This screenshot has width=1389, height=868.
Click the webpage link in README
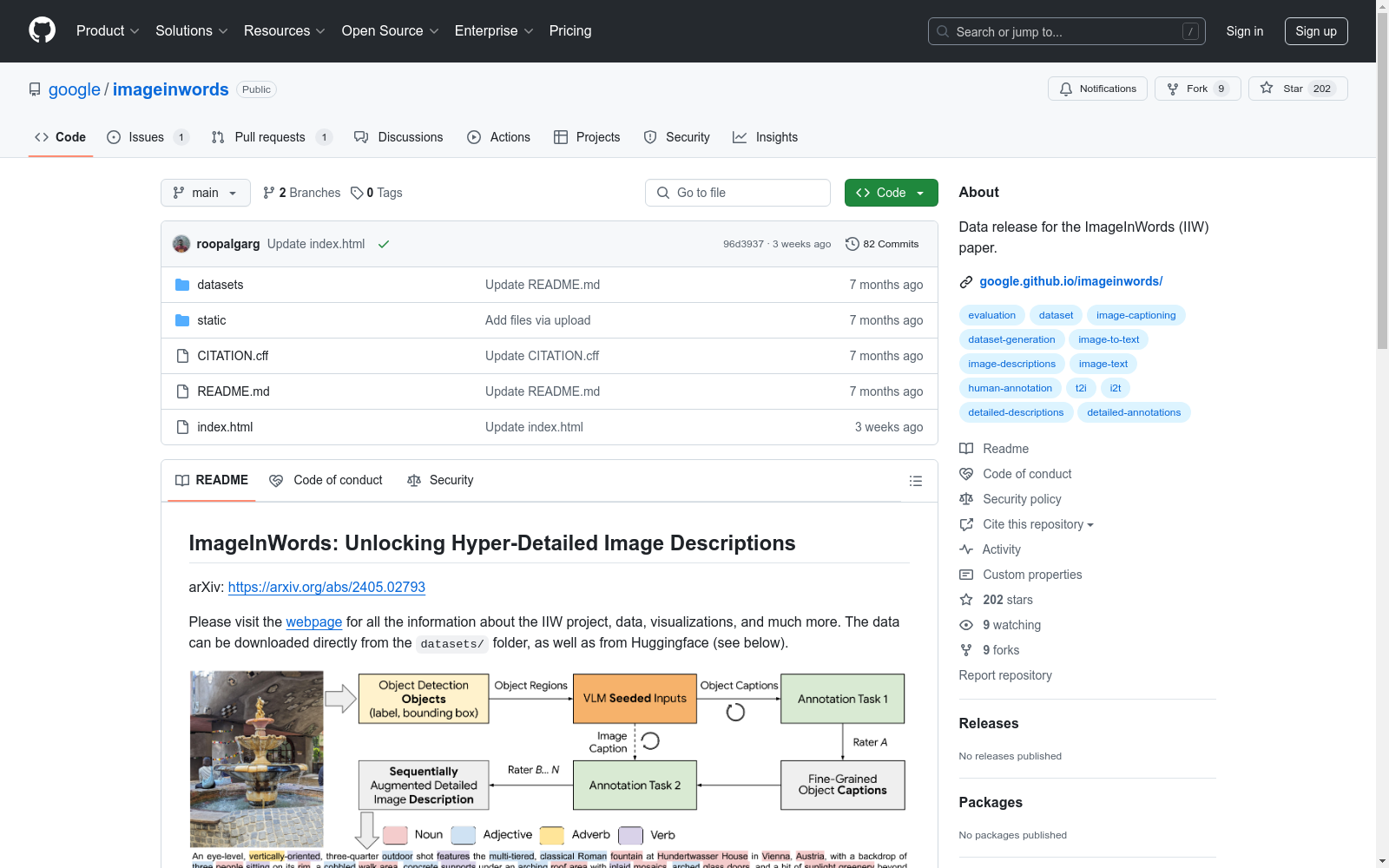[313, 621]
